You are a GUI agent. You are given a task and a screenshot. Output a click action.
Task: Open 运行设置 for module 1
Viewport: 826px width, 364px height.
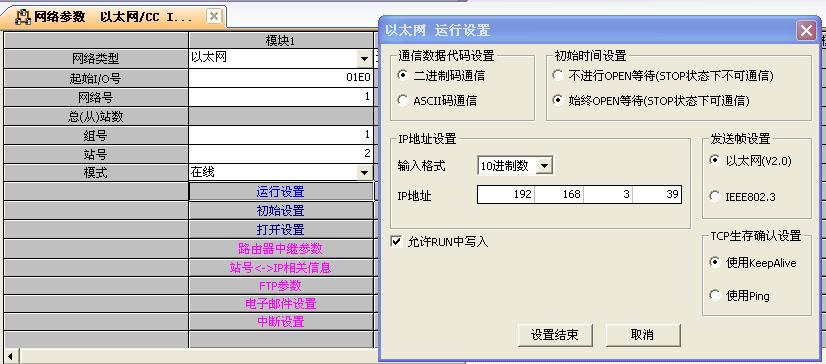(280, 192)
